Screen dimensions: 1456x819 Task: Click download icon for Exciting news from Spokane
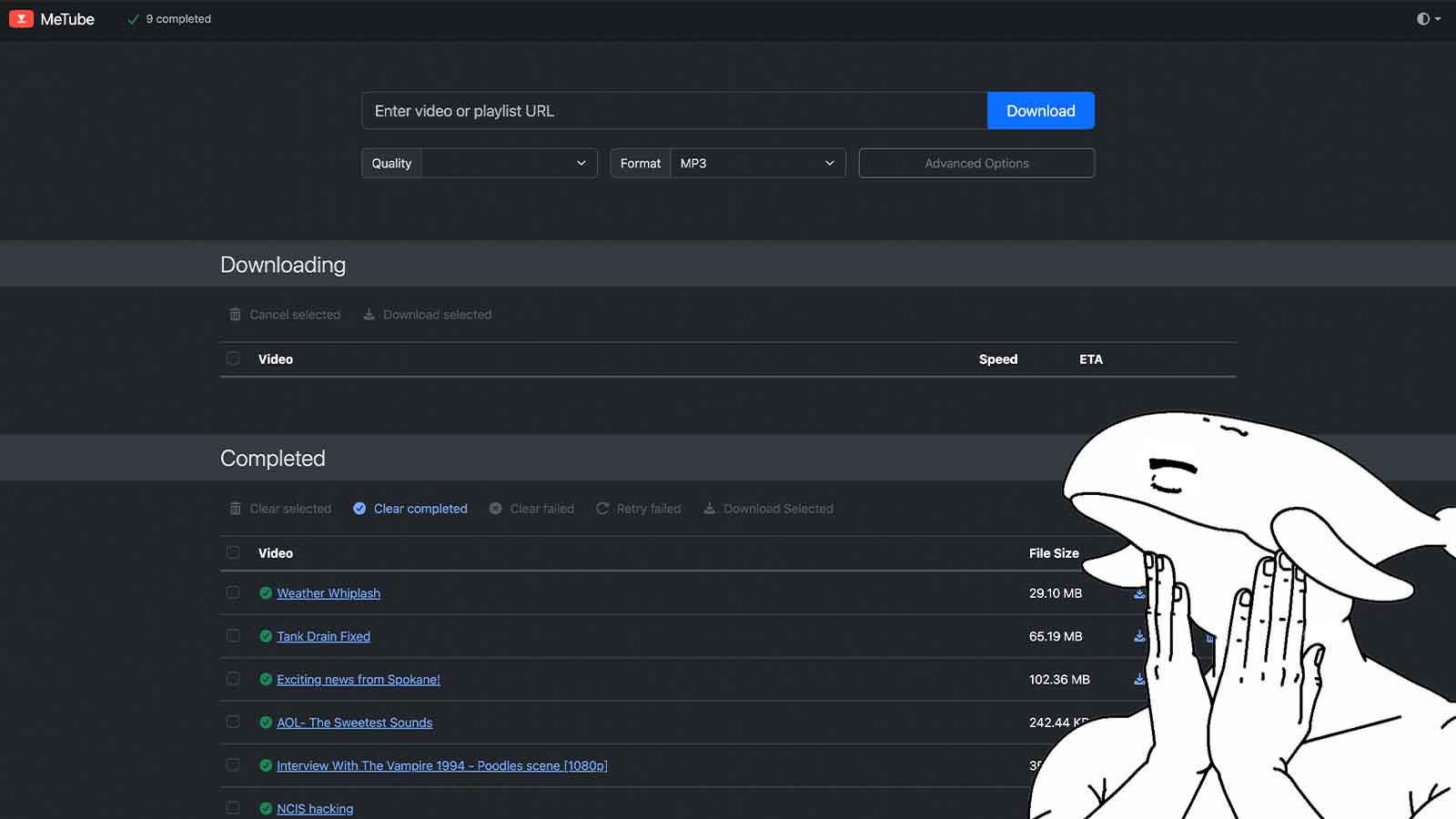[1138, 679]
